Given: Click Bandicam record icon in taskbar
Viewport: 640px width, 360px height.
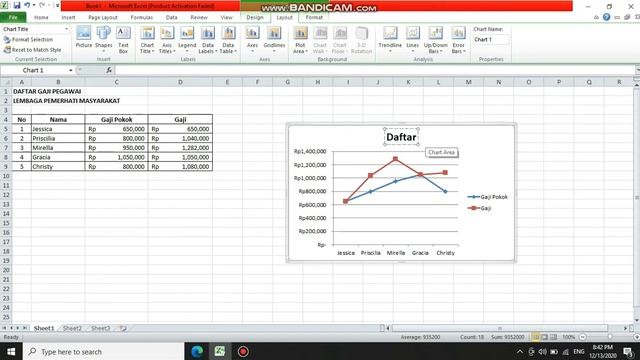Looking at the screenshot, I should [x=243, y=351].
